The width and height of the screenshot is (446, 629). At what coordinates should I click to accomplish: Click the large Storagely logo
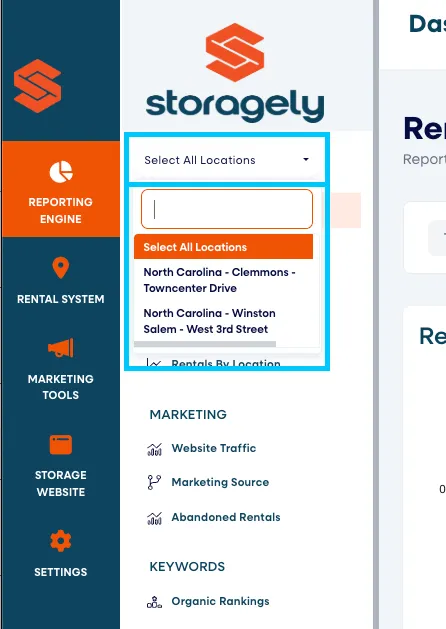pyautogui.click(x=235, y=73)
